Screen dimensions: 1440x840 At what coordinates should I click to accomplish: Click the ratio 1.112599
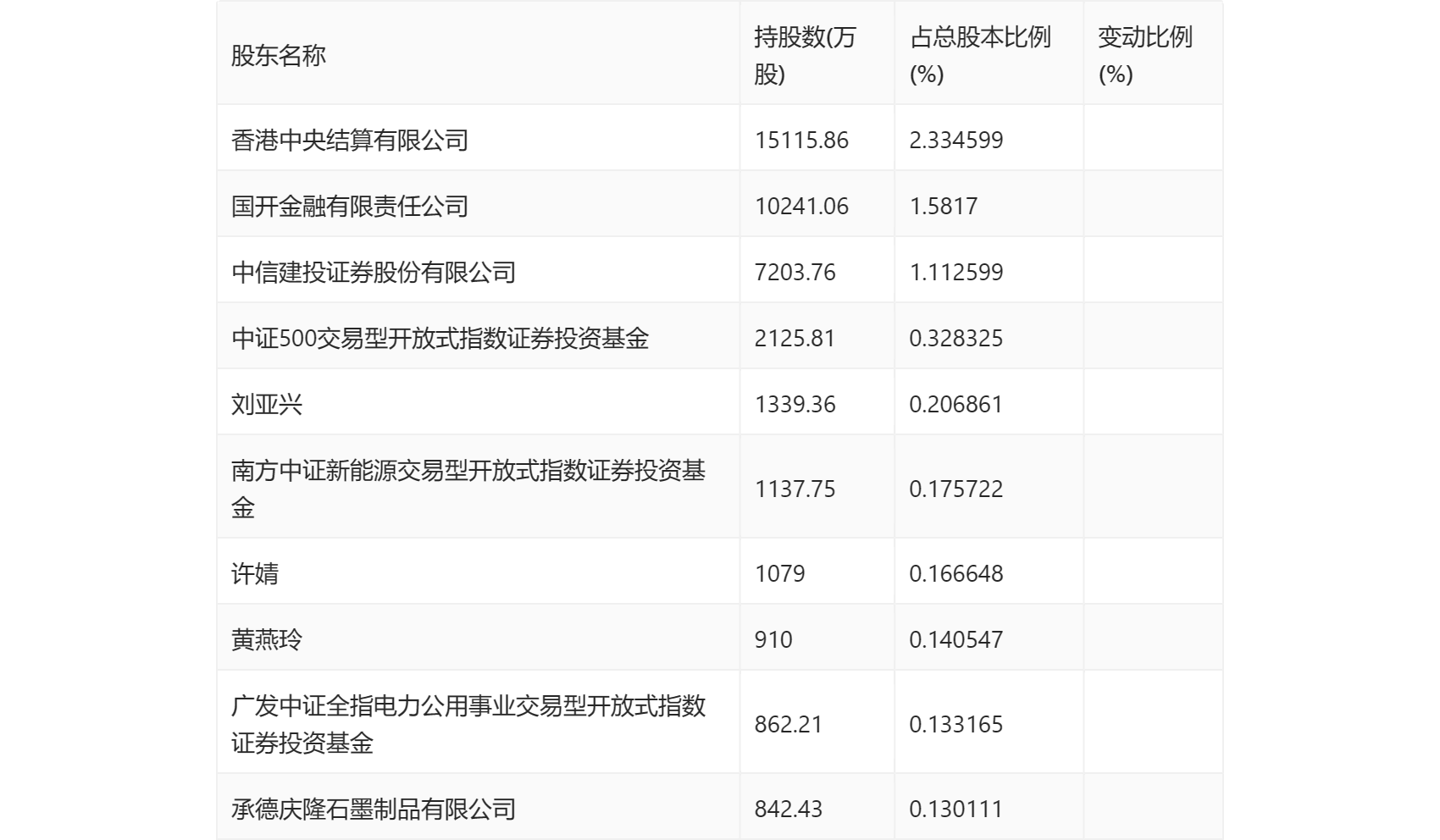point(956,272)
